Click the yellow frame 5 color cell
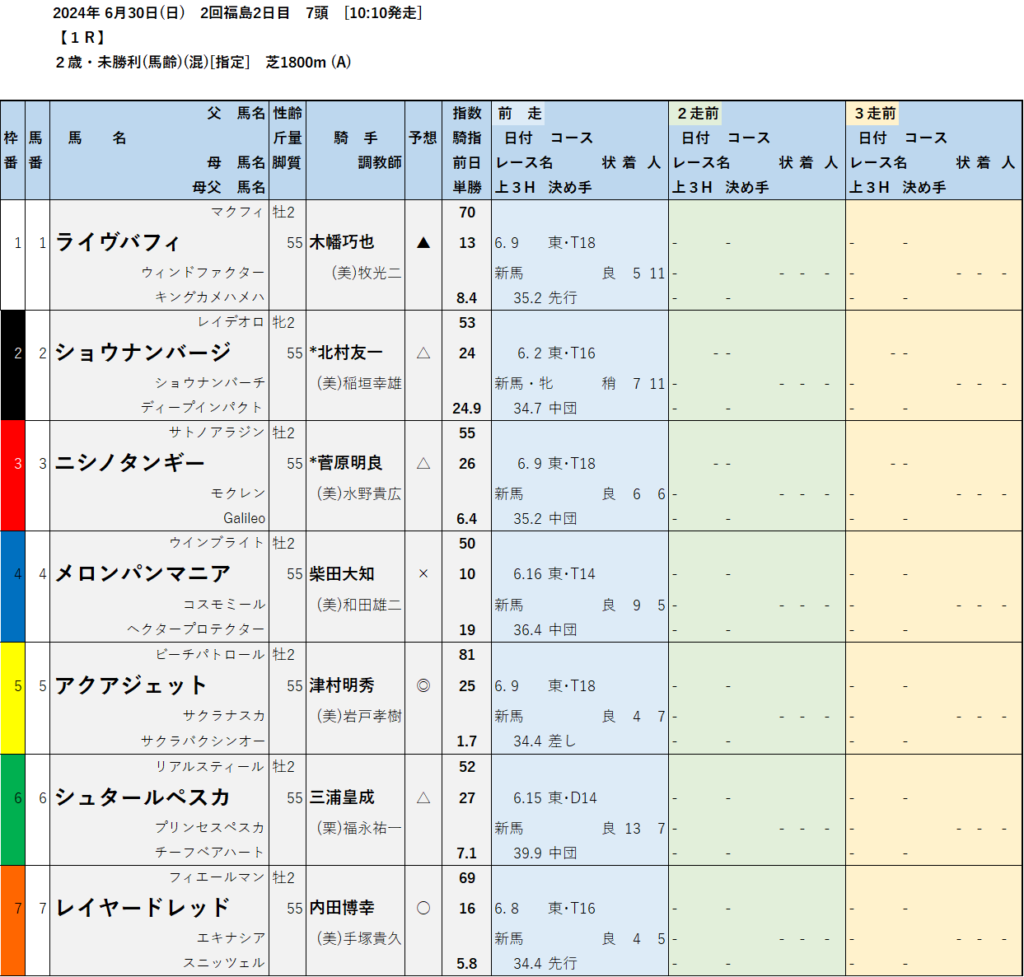Image resolution: width=1024 pixels, height=977 pixels. point(12,698)
